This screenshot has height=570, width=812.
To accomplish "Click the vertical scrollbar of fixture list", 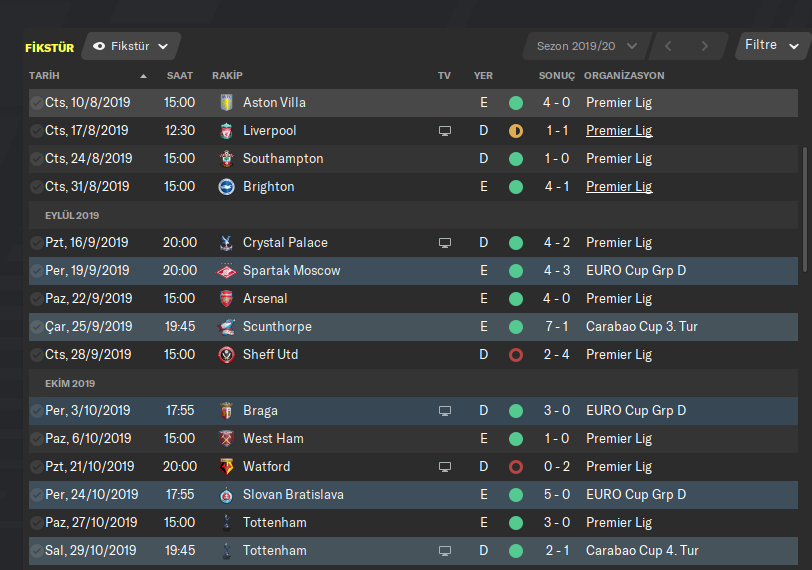I will (x=805, y=208).
